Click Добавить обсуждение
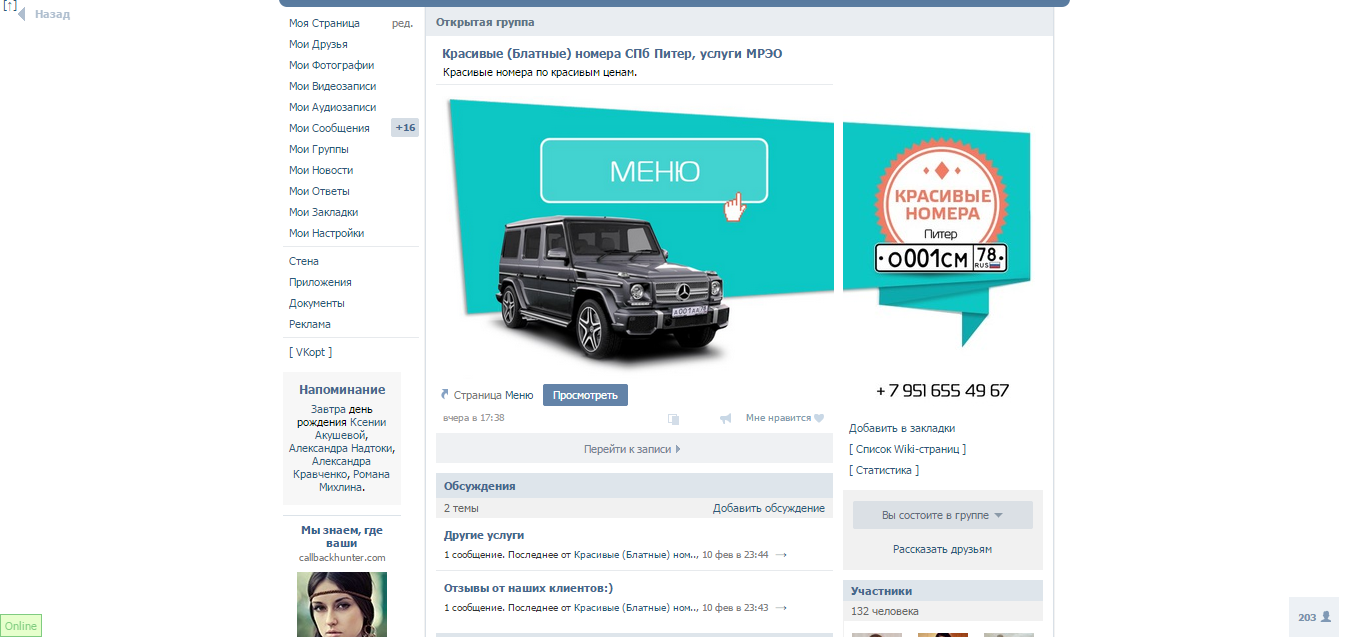 pos(769,508)
